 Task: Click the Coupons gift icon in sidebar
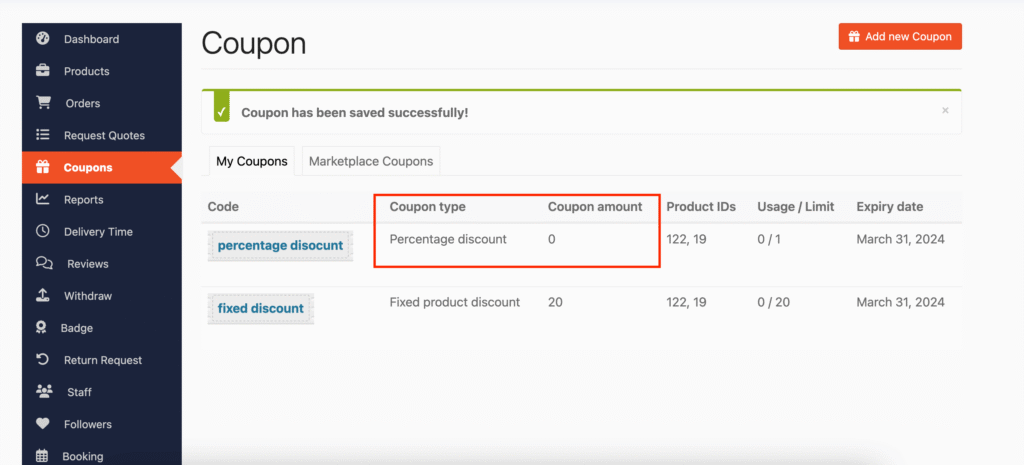(x=43, y=167)
